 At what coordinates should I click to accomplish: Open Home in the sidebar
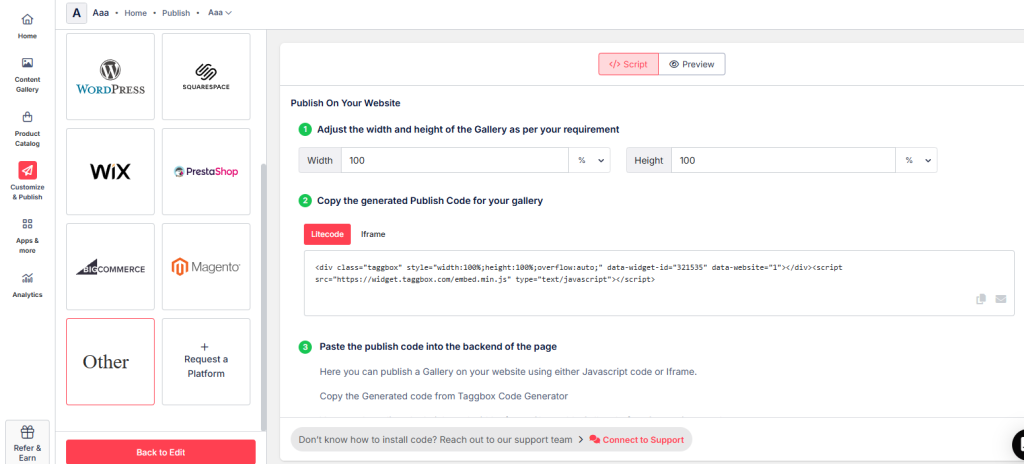pos(27,26)
